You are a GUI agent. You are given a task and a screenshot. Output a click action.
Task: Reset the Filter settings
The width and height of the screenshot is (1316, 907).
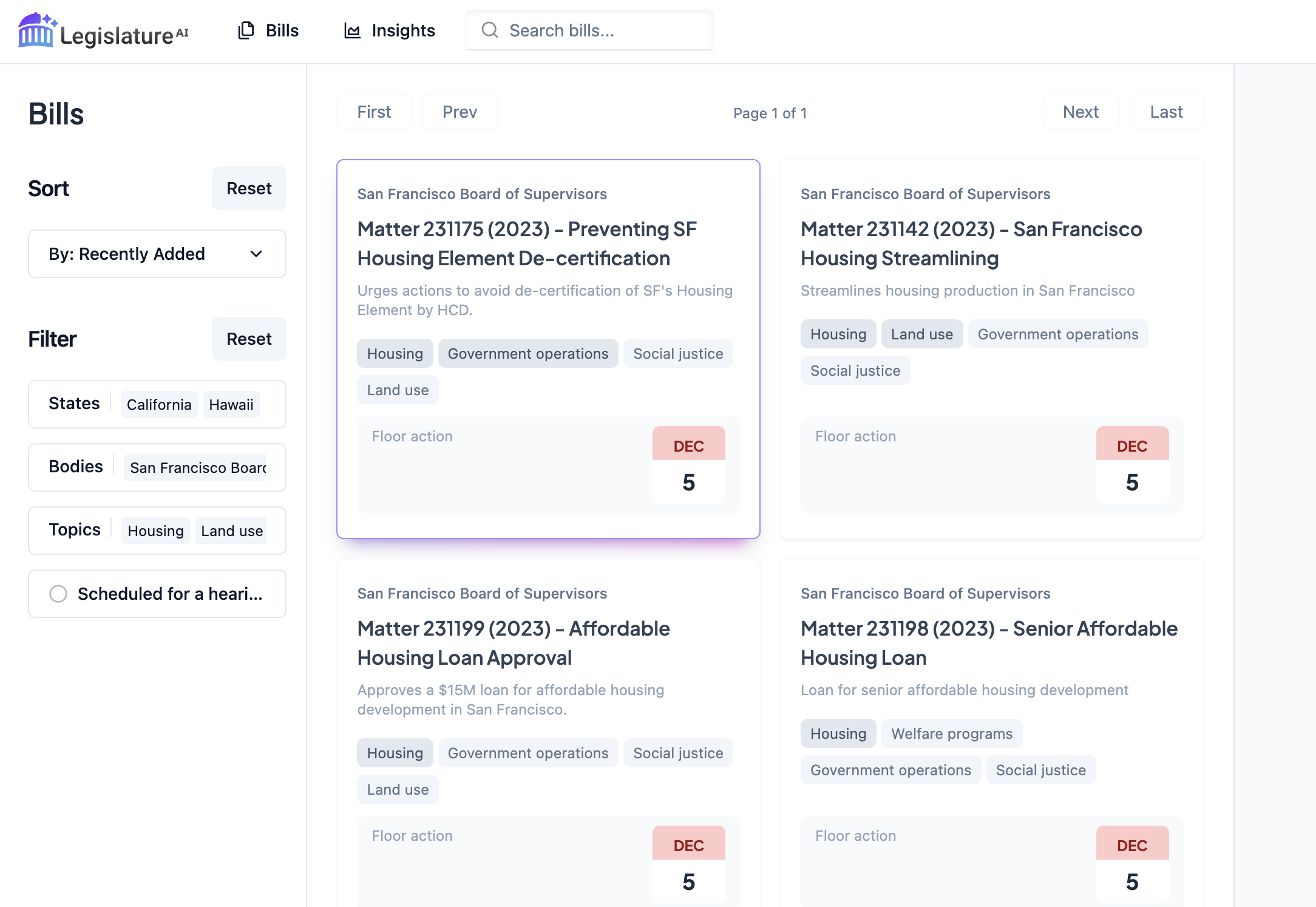(249, 339)
